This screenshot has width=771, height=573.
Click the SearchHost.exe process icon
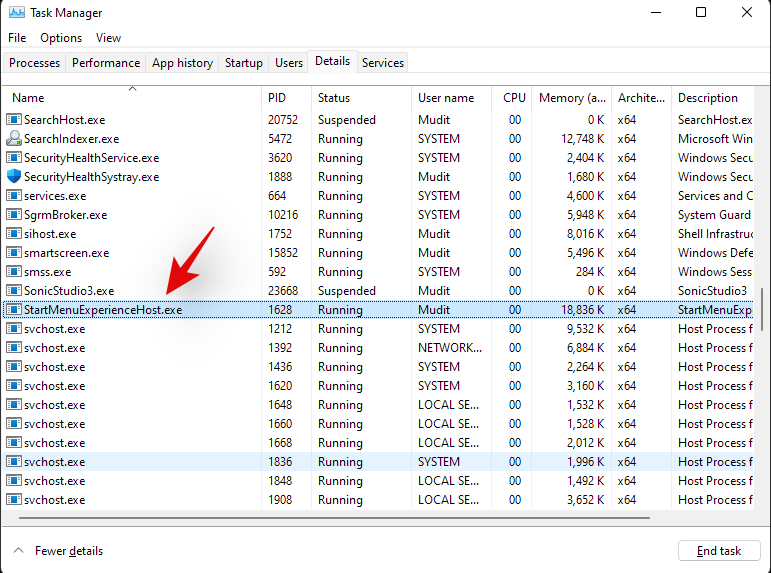point(14,120)
